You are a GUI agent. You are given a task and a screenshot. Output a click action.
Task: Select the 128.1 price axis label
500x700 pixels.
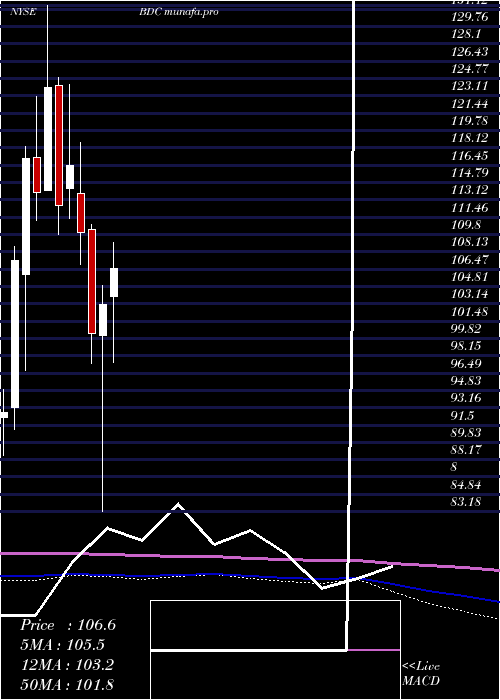pos(464,35)
